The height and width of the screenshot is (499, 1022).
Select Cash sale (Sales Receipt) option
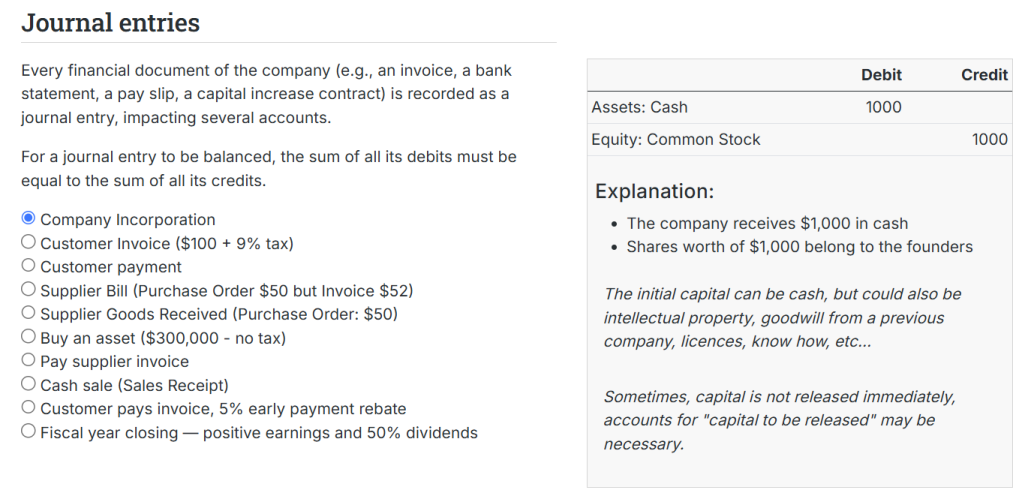(28, 383)
